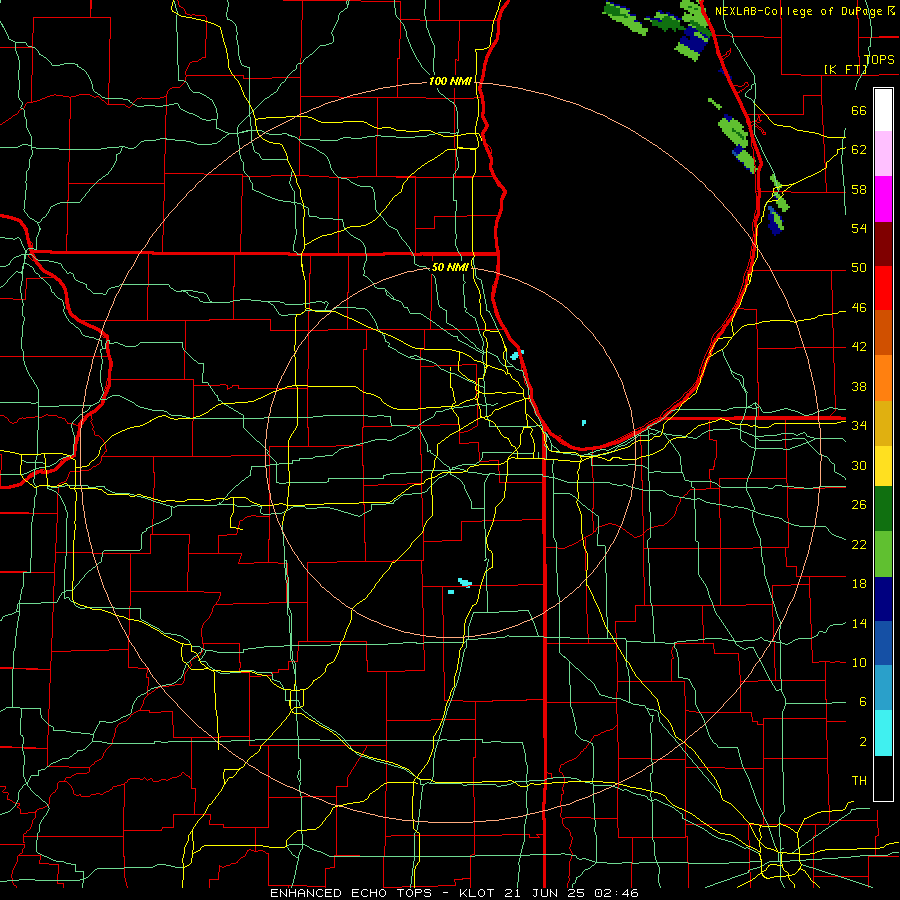The height and width of the screenshot is (900, 900).
Task: Click the "TOPS" legend title
Action: coord(879,60)
